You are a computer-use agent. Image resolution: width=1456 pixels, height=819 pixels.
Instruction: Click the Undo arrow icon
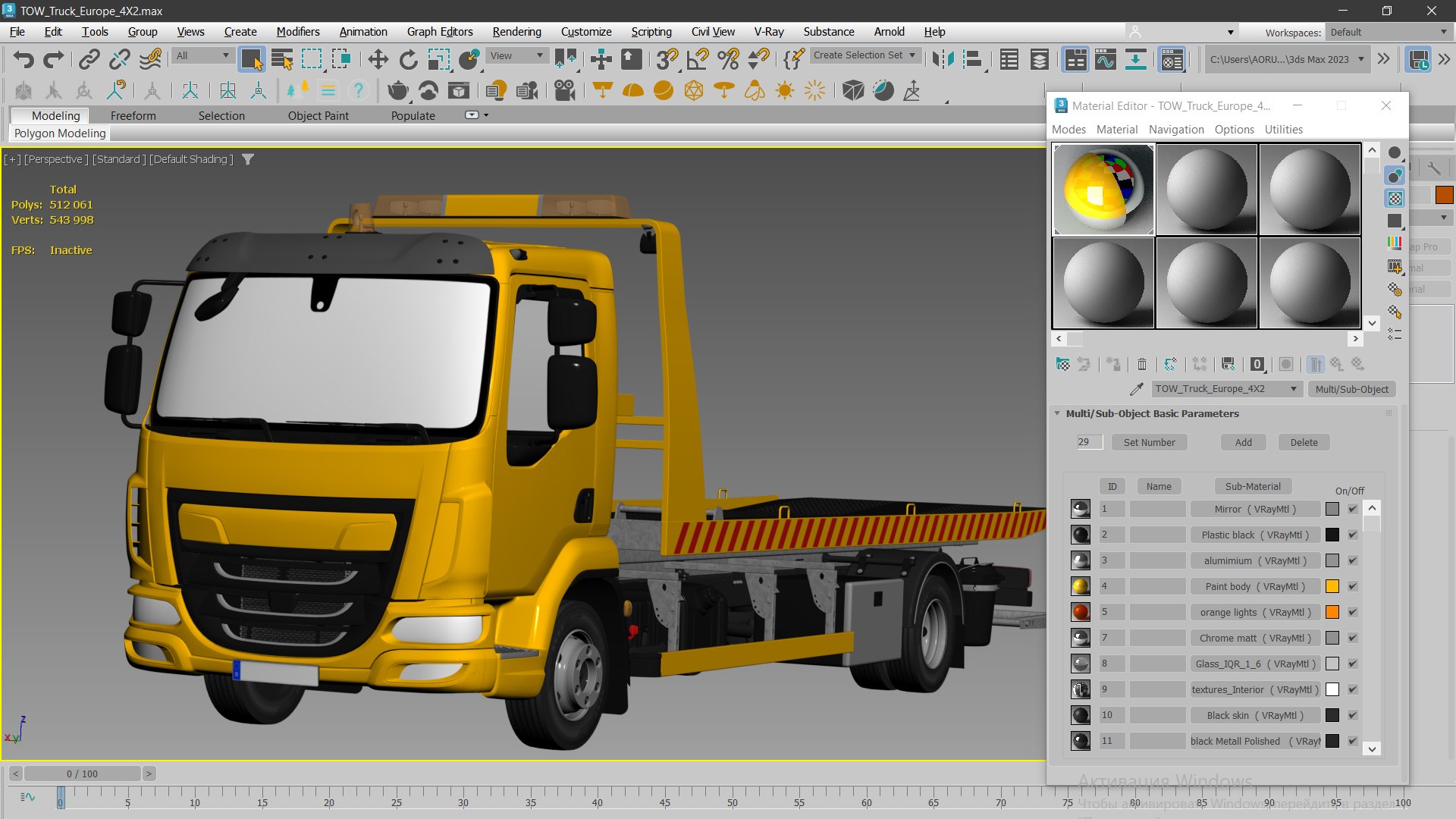pyautogui.click(x=24, y=59)
